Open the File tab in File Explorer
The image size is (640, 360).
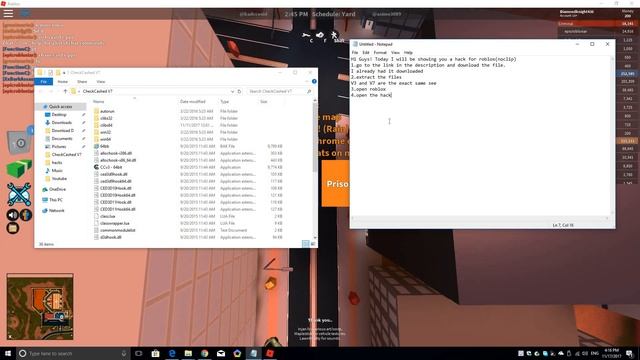(x=44, y=82)
